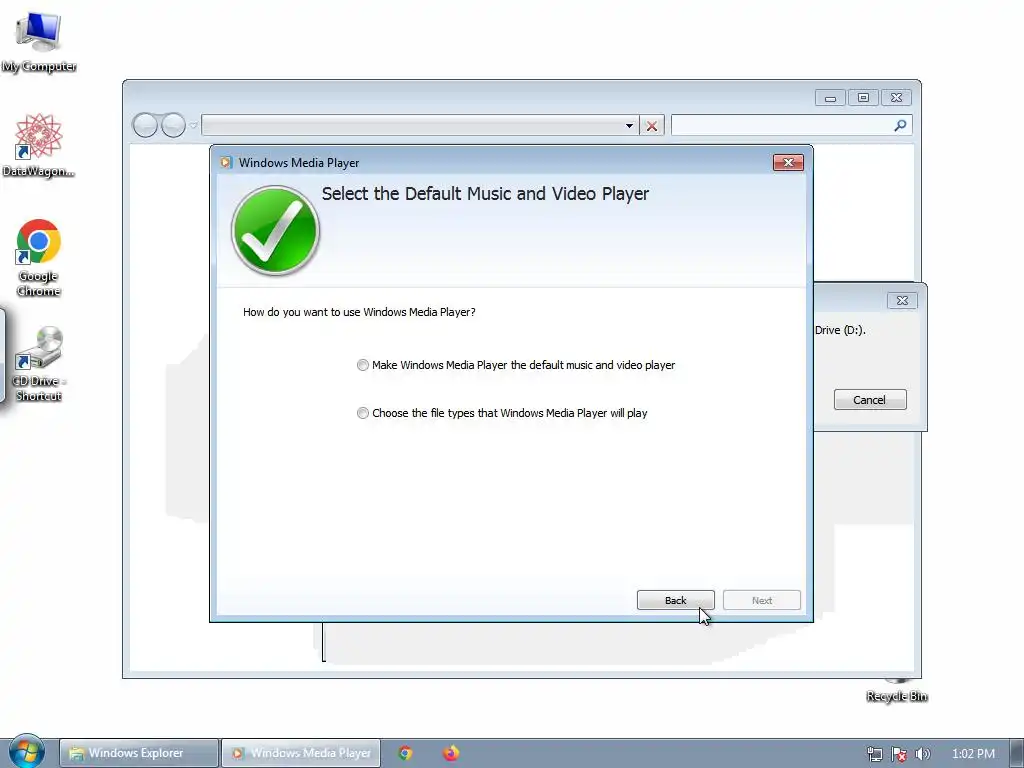Open recent pages dropdown beside navigation buttons
Screen dimensions: 1024x768
click(x=193, y=125)
